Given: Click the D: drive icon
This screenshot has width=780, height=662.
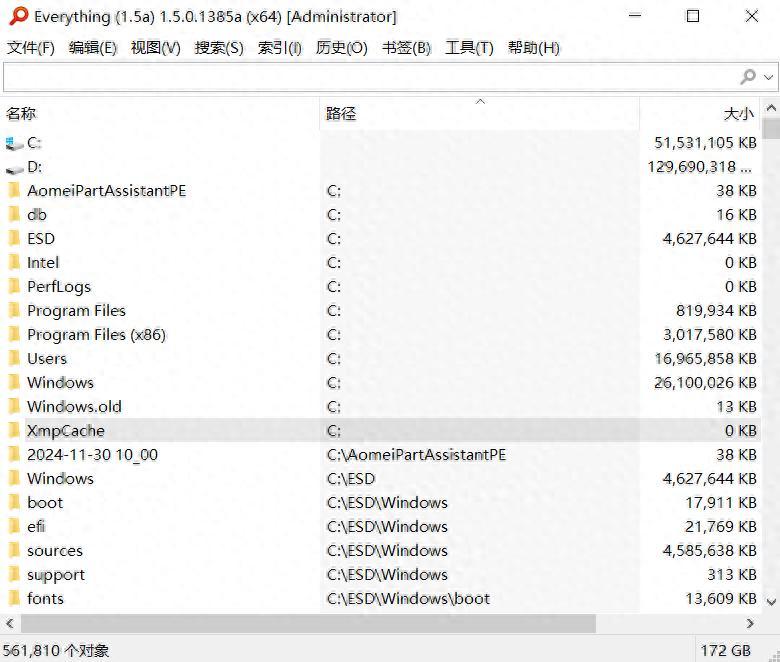Looking at the screenshot, I should pyautogui.click(x=14, y=167).
